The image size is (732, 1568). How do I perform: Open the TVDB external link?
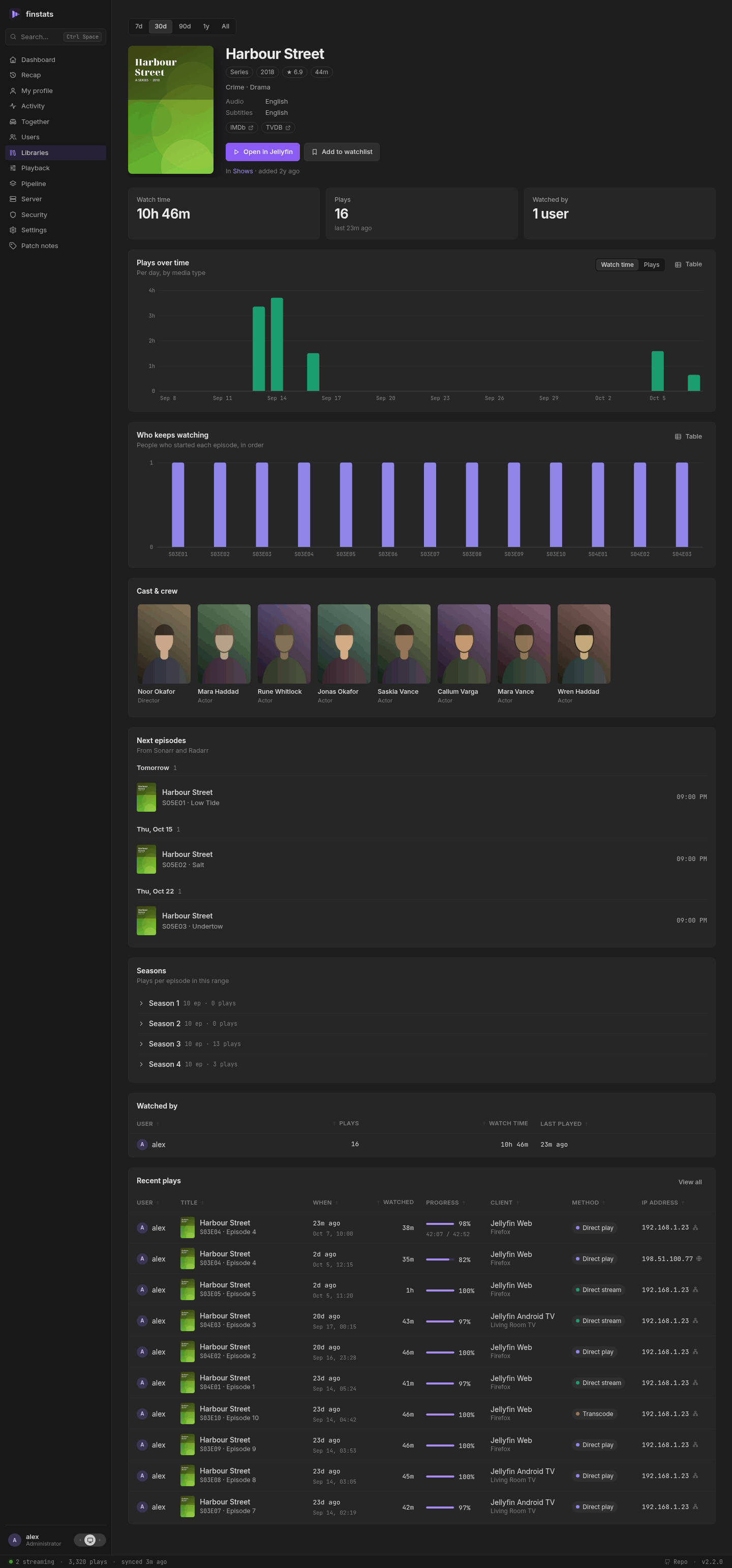278,128
